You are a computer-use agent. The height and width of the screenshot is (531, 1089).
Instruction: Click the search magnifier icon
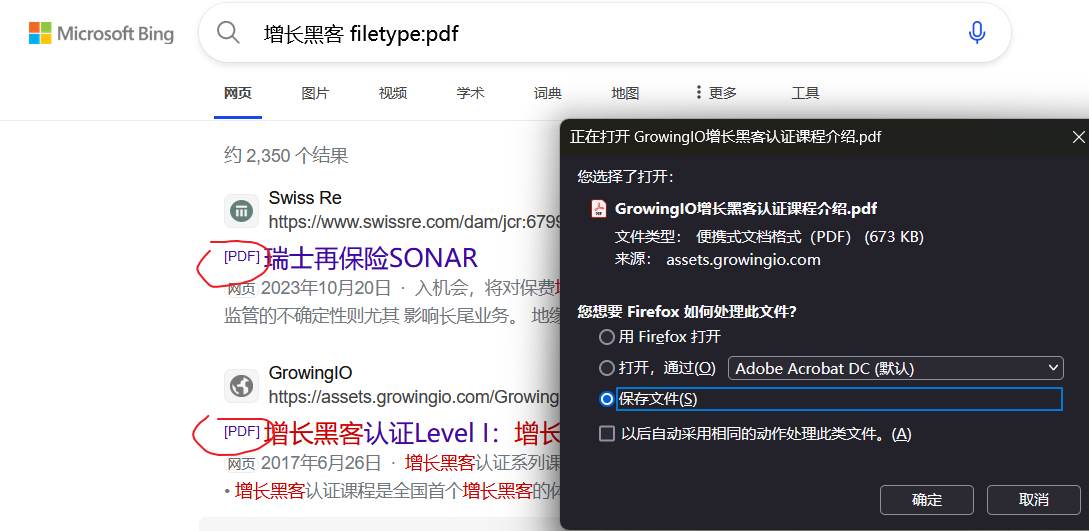(x=229, y=33)
